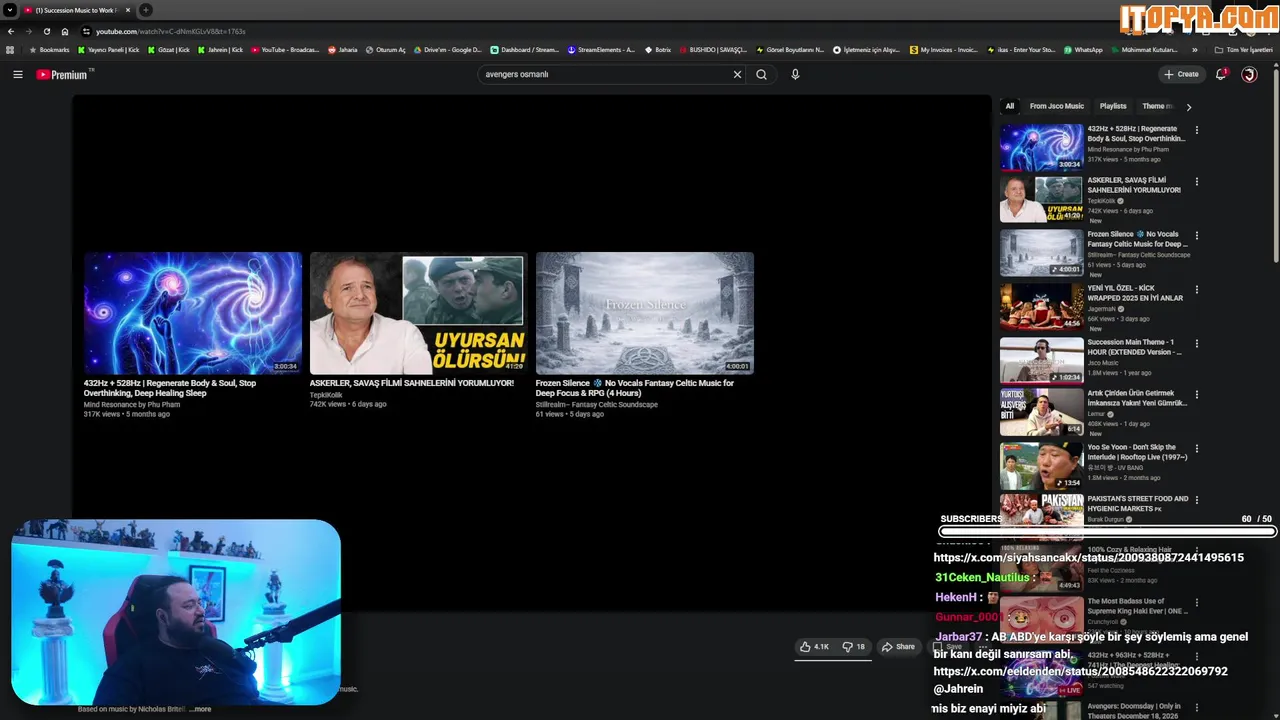Image resolution: width=1280 pixels, height=720 pixels.
Task: Reload the page in the browser
Action: click(x=46, y=31)
